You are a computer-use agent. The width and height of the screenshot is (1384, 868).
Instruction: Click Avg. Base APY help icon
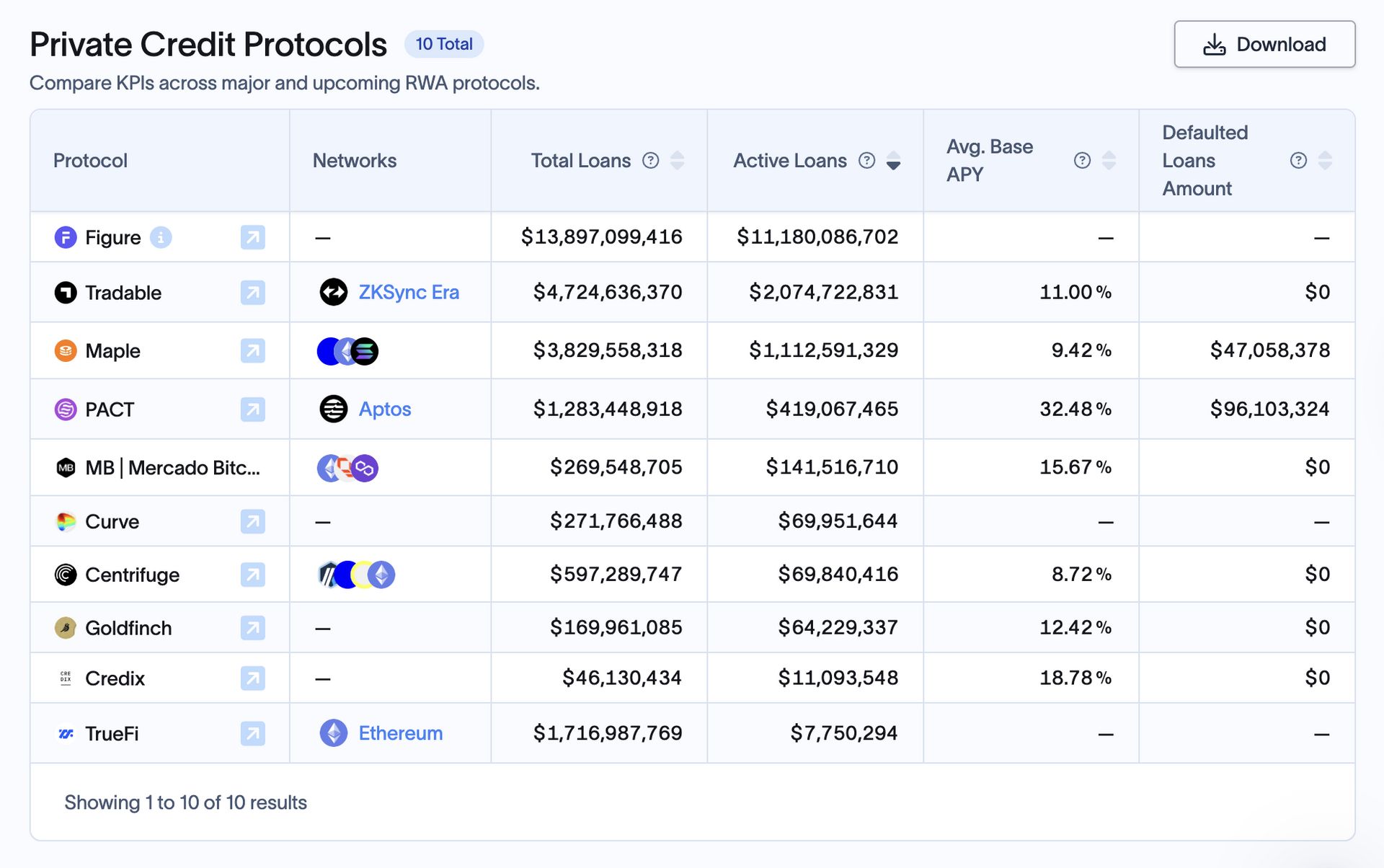pos(1081,160)
